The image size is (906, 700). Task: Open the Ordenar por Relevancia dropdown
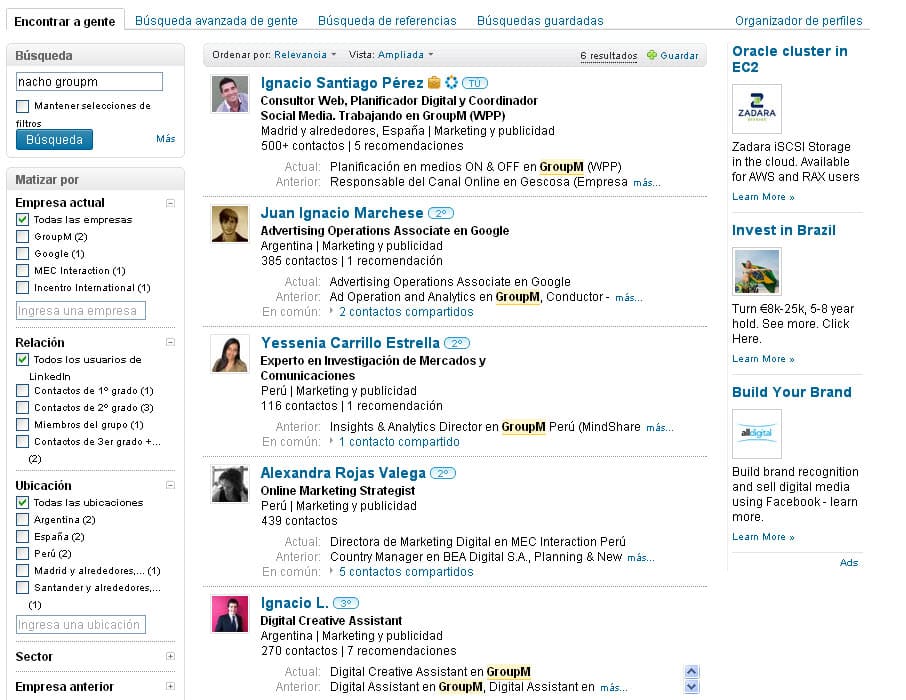pos(305,55)
